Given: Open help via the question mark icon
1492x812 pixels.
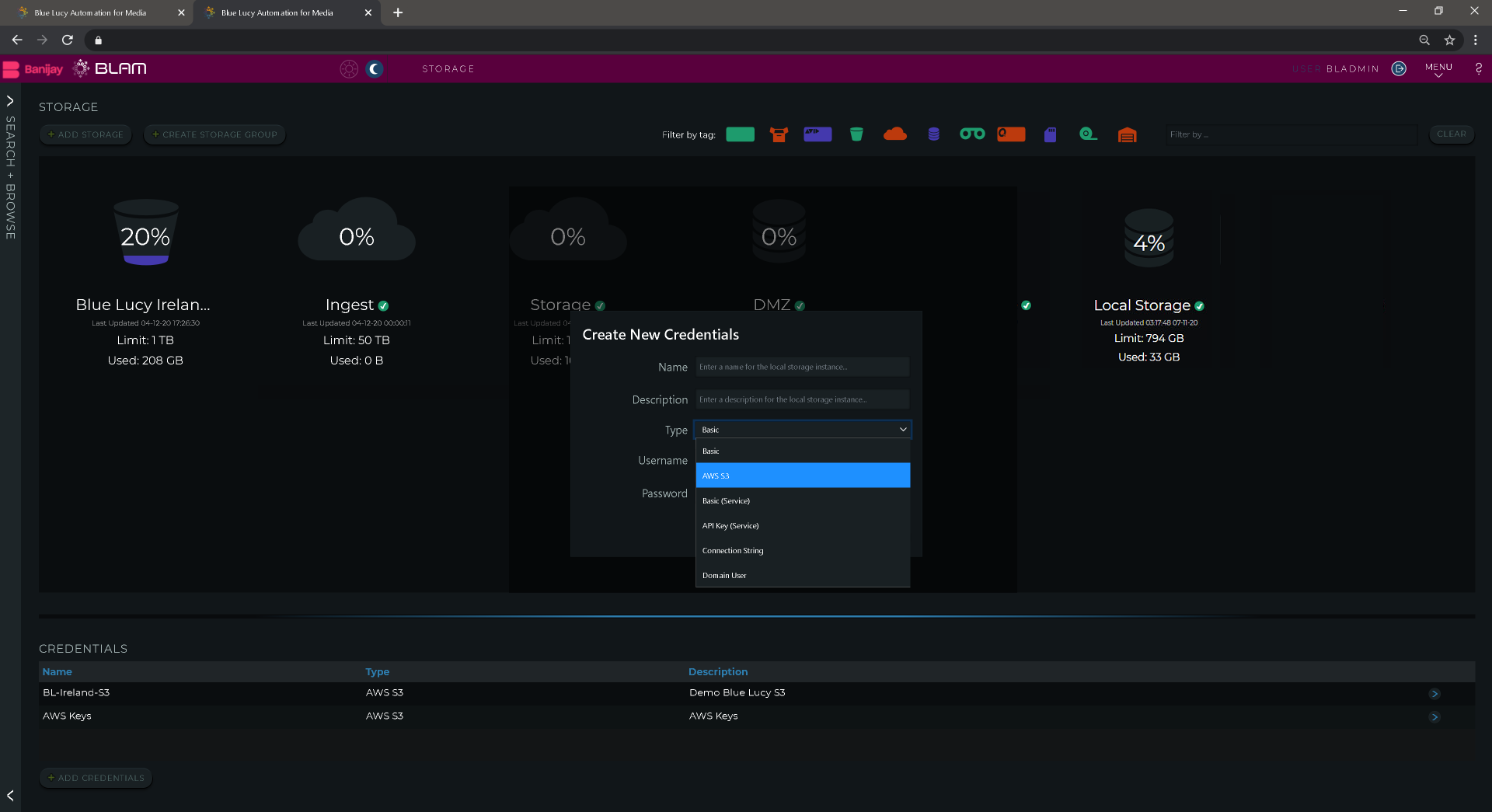Looking at the screenshot, I should (x=1478, y=69).
